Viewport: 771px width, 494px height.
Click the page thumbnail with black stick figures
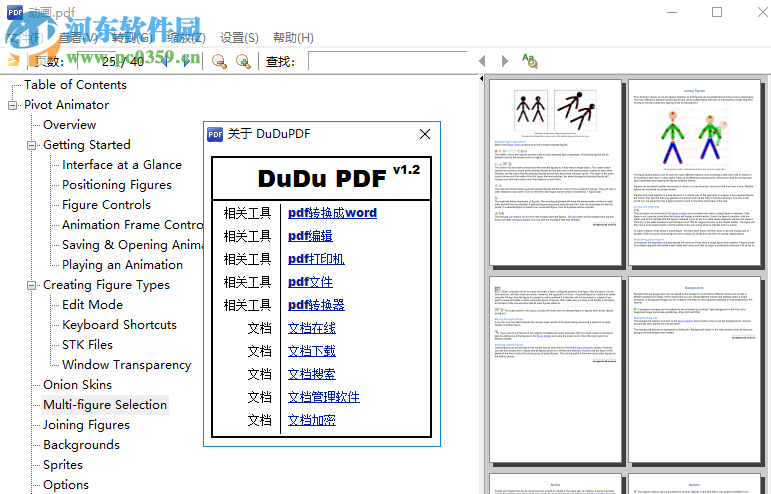[x=556, y=173]
